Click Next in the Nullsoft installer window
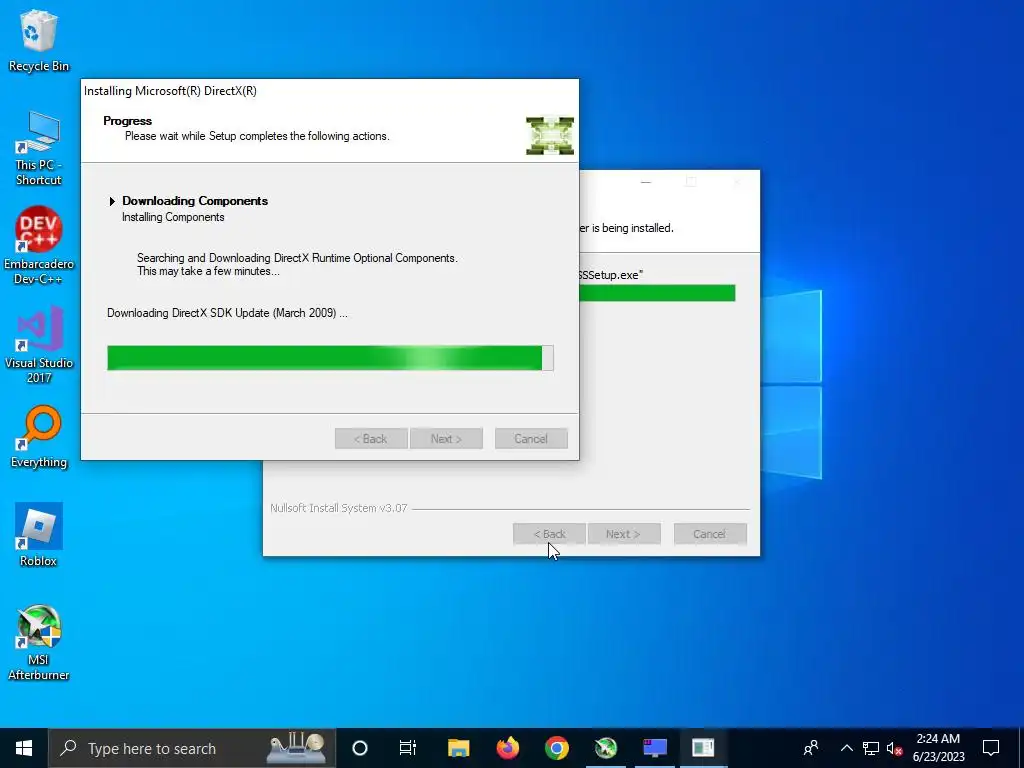Viewport: 1024px width, 768px height. (624, 534)
